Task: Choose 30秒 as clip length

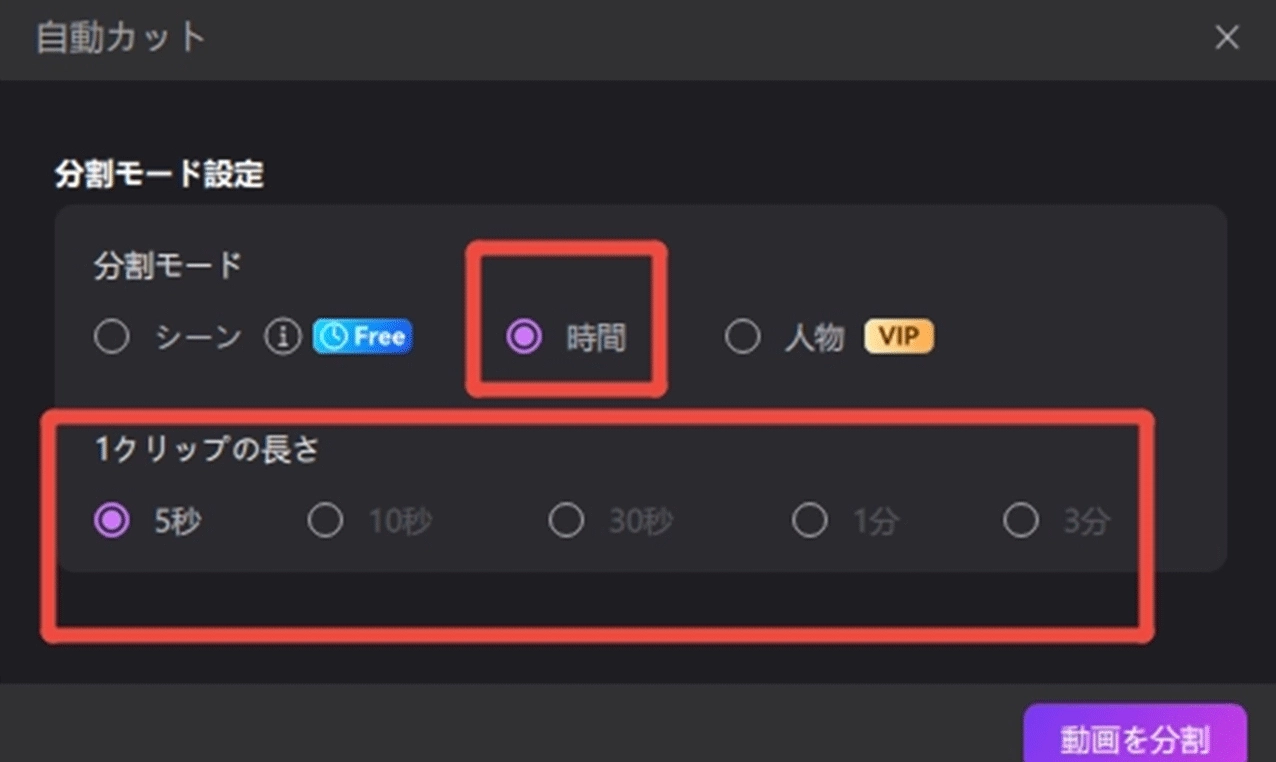Action: pyautogui.click(x=567, y=520)
